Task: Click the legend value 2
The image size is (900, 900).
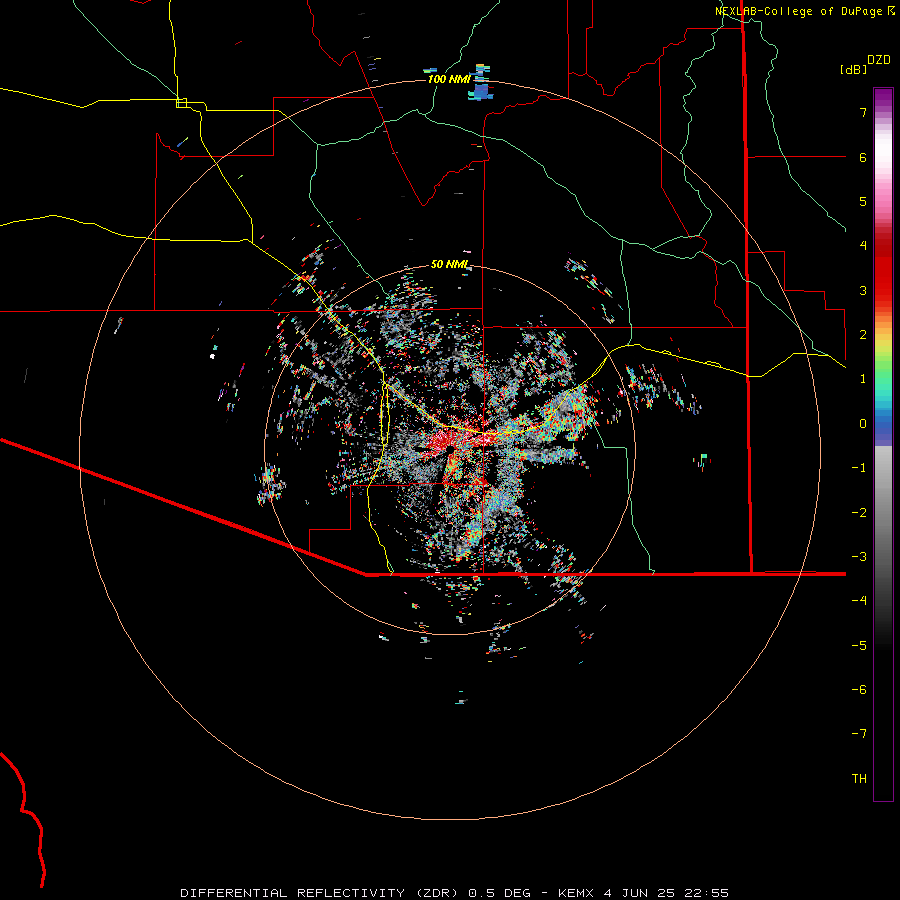Action: (x=863, y=335)
